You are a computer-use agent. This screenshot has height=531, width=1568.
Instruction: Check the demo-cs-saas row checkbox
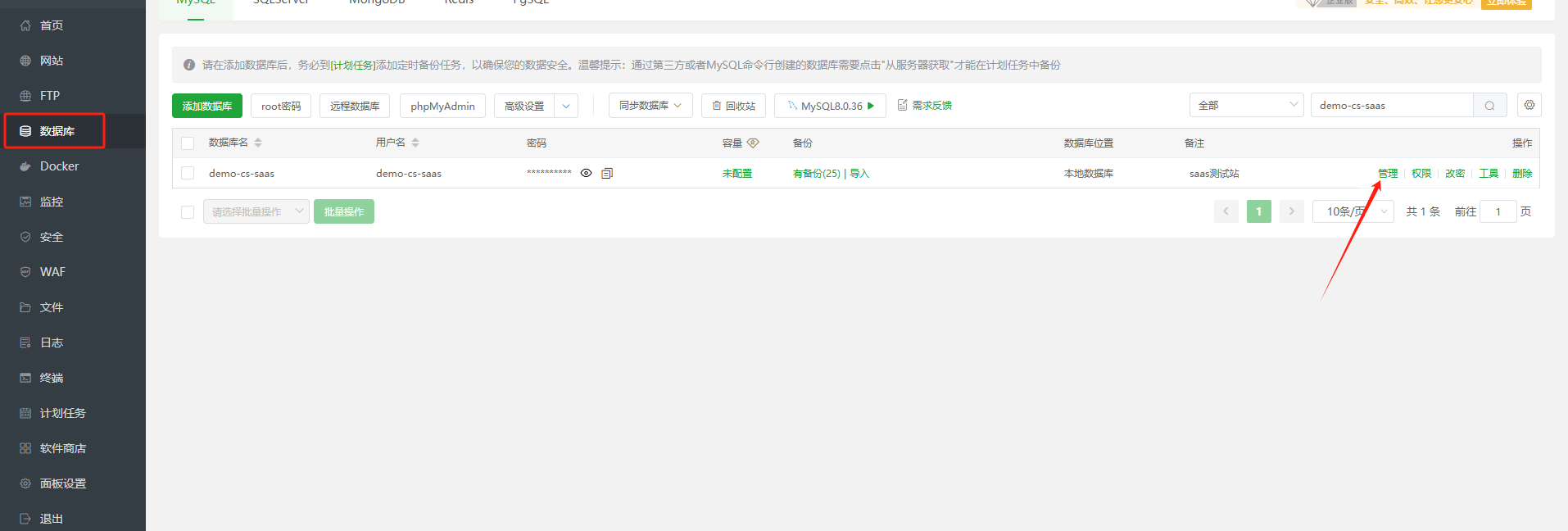[188, 174]
